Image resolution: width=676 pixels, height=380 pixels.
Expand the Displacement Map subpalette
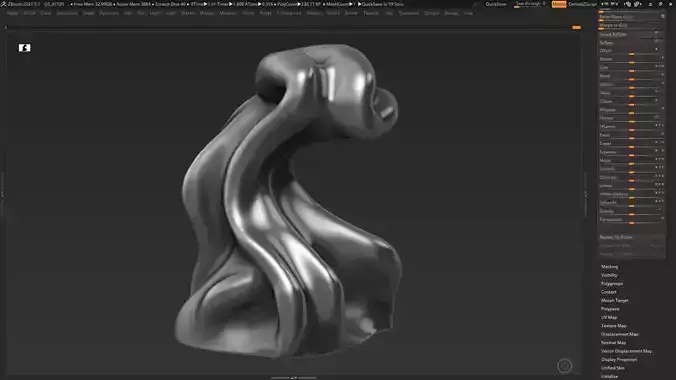pyautogui.click(x=620, y=334)
